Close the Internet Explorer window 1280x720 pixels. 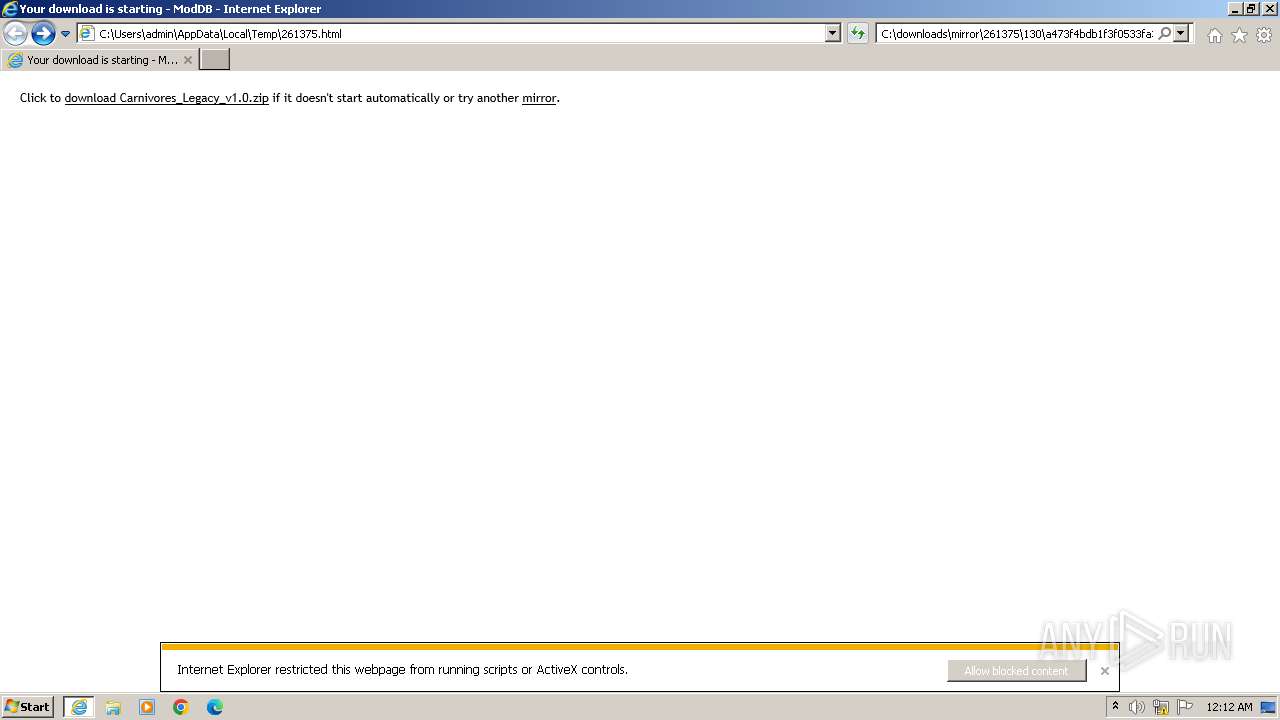(x=1268, y=9)
